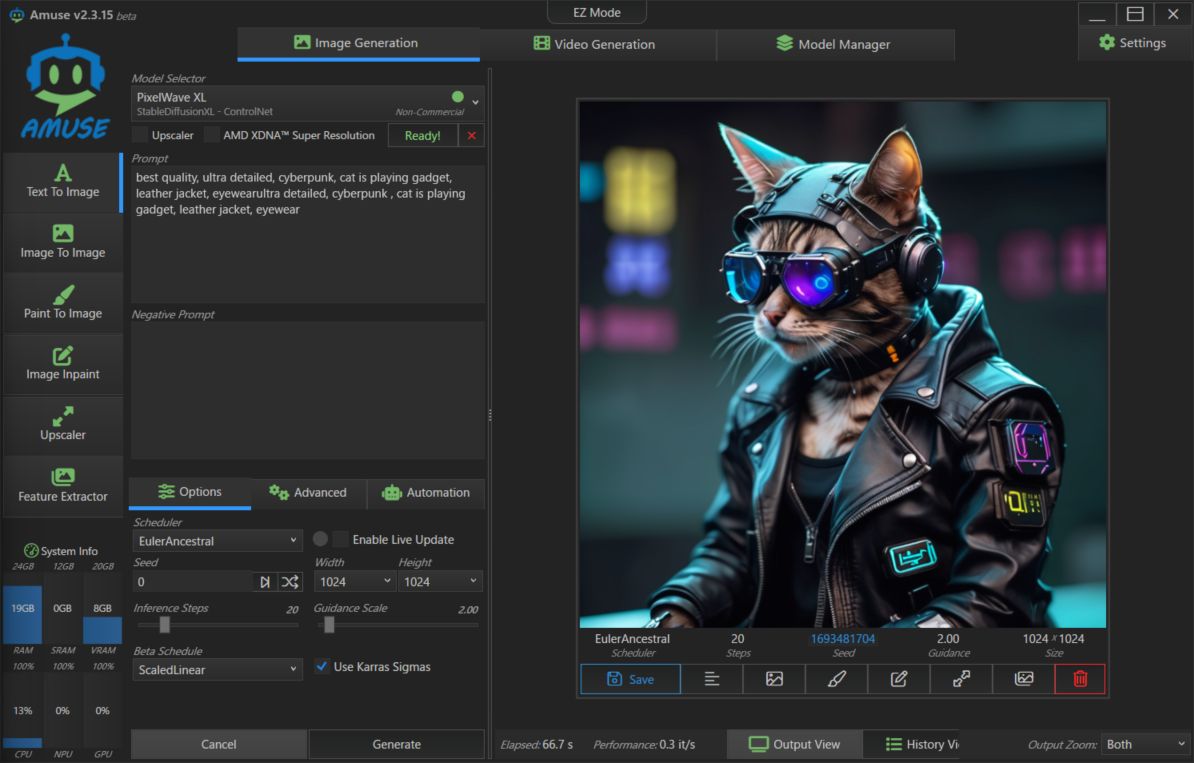Uncheck Use Karras Sigmas

pos(322,666)
